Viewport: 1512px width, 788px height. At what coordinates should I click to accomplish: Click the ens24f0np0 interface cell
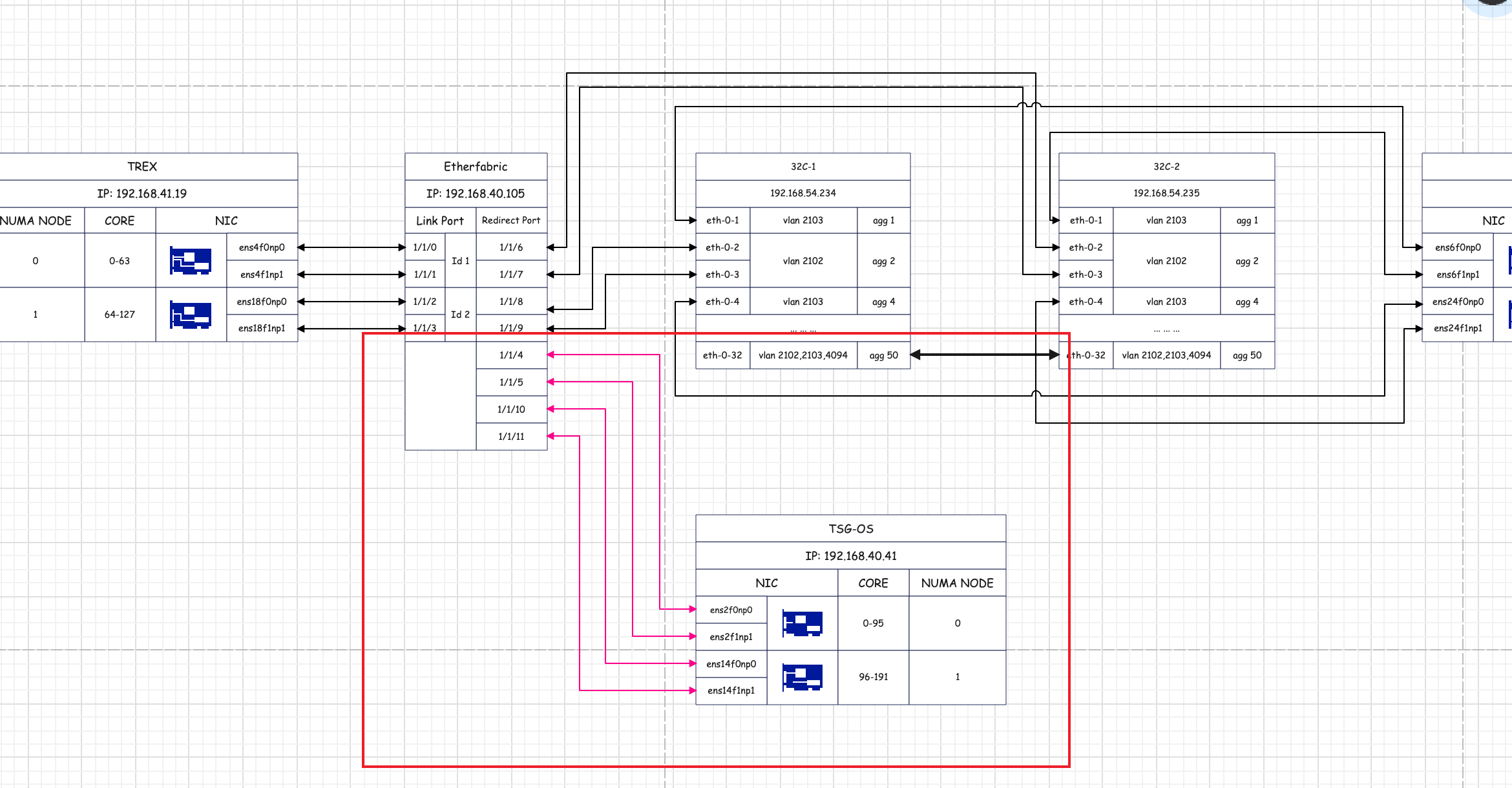point(1458,302)
